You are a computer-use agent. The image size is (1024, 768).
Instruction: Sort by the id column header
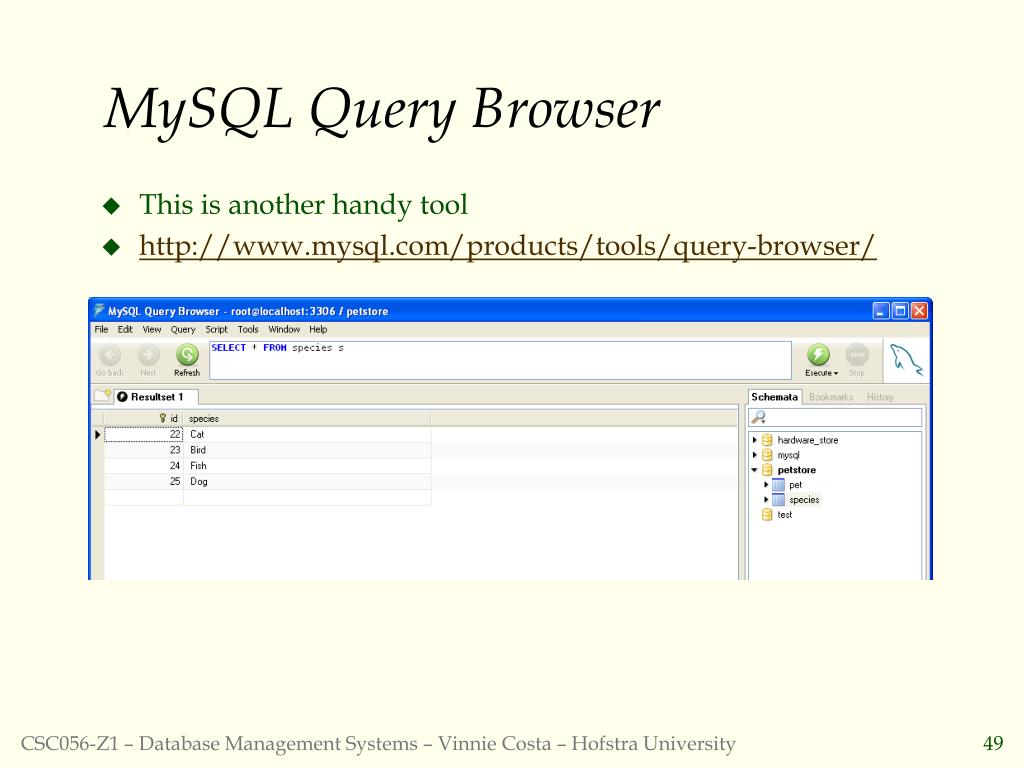click(x=144, y=418)
